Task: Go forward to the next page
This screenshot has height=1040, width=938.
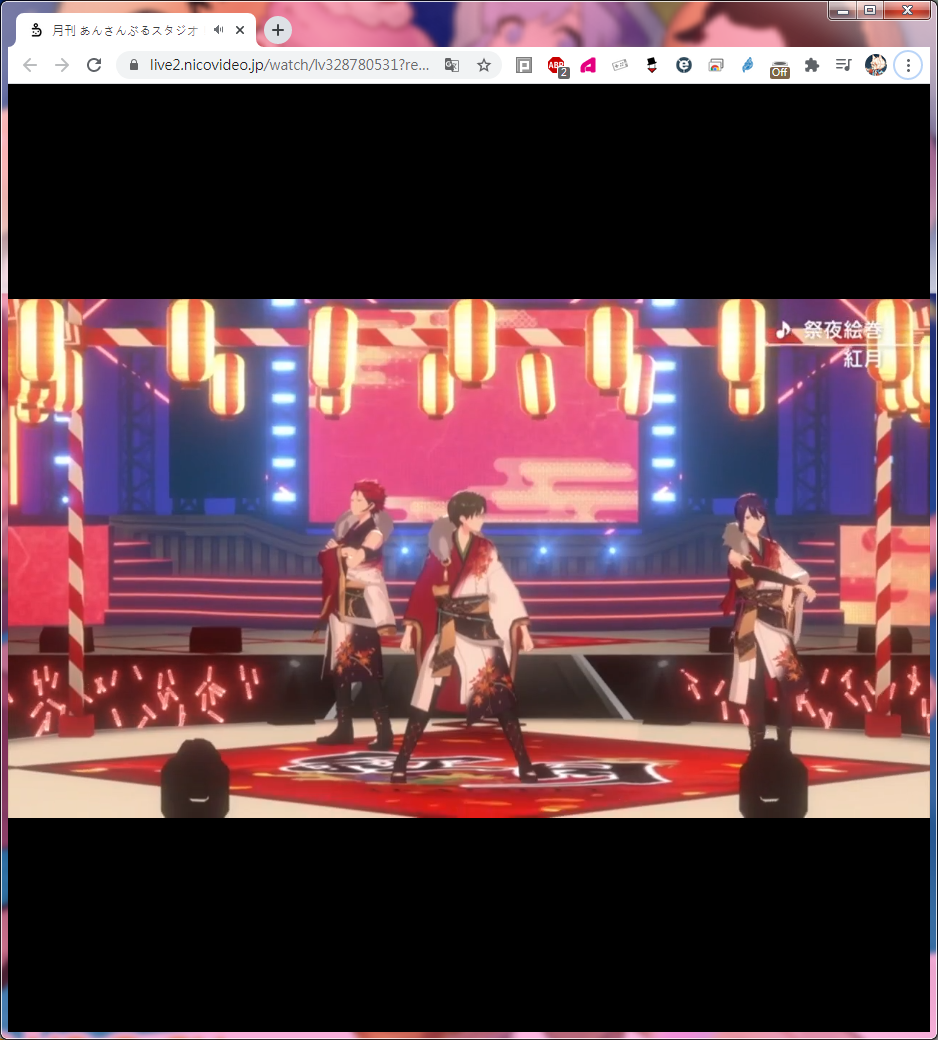Action: 62,65
